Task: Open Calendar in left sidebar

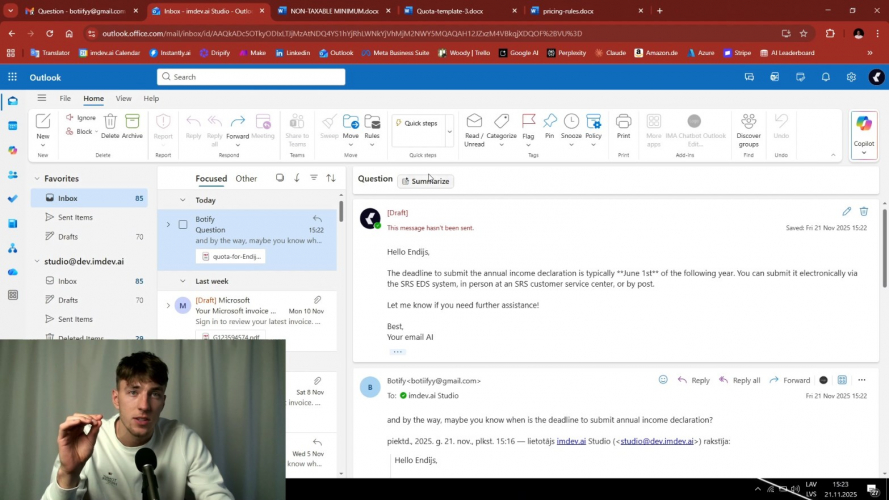Action: tap(12, 126)
